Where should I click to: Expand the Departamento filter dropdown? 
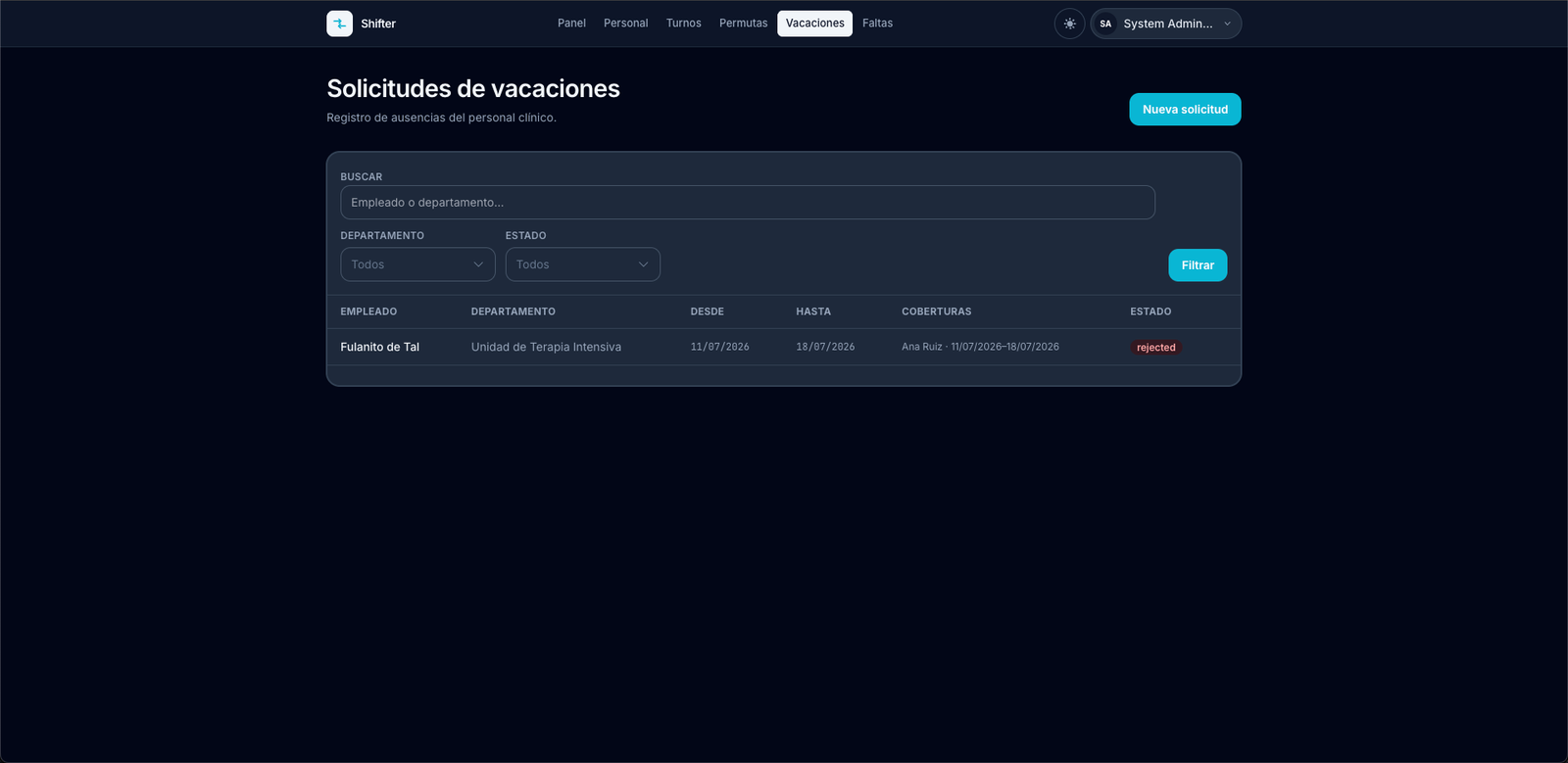[417, 264]
